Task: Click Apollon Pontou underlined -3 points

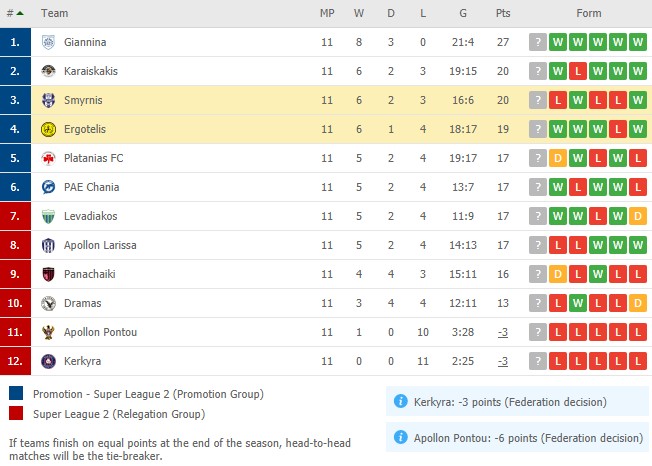Action: pyautogui.click(x=503, y=333)
